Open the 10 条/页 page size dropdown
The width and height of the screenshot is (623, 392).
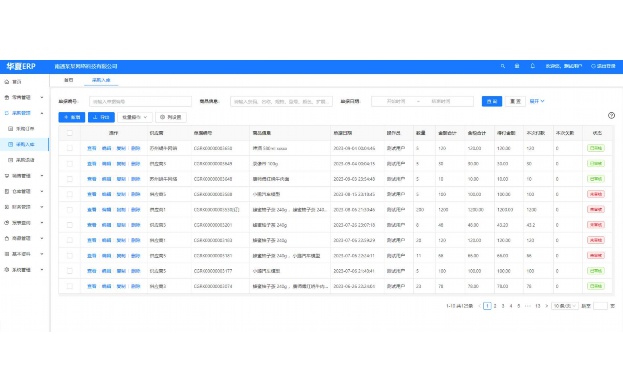[565, 306]
